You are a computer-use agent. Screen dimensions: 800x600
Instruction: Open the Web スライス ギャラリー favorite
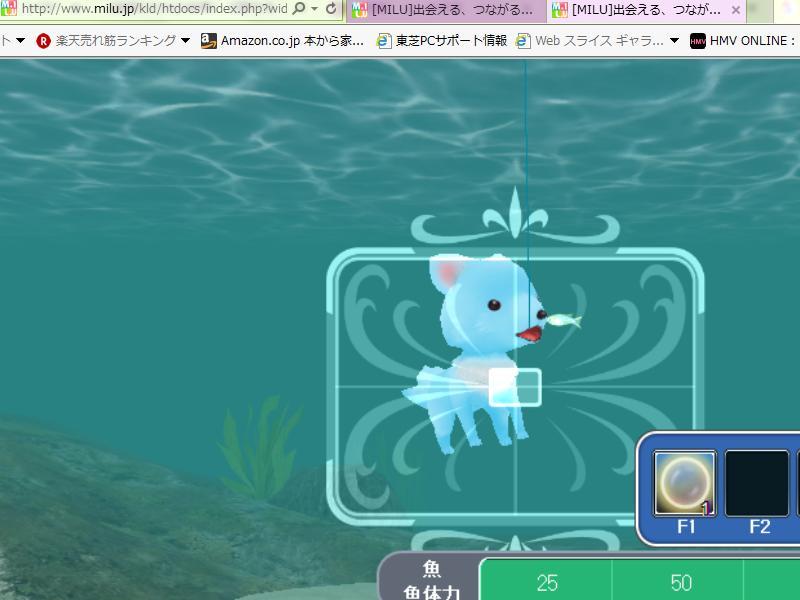(x=599, y=41)
